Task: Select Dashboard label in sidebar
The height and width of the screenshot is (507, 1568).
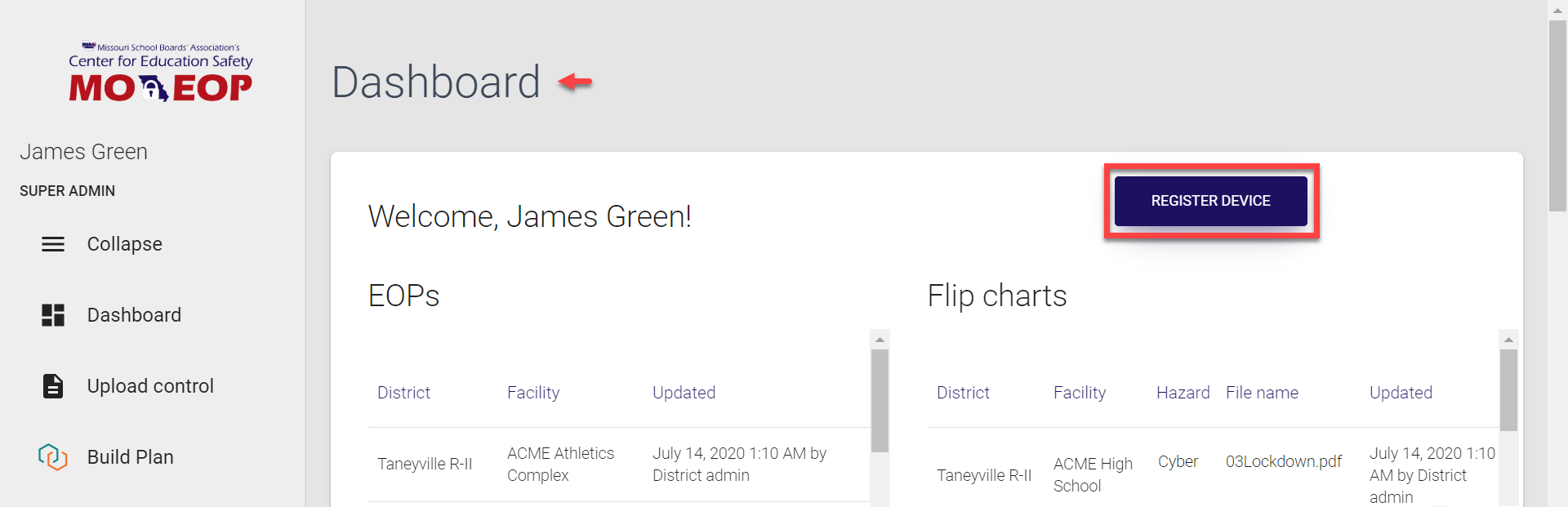Action: [x=134, y=315]
